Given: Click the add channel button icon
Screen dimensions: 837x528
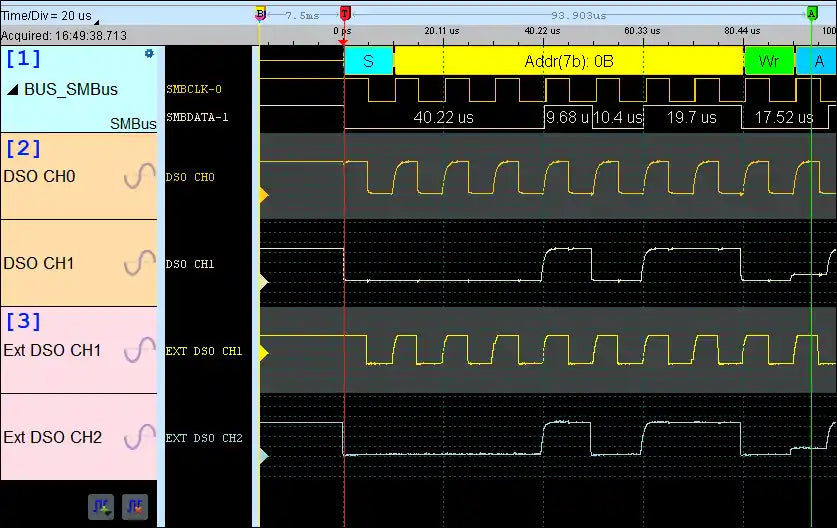Looking at the screenshot, I should pyautogui.click(x=101, y=506).
